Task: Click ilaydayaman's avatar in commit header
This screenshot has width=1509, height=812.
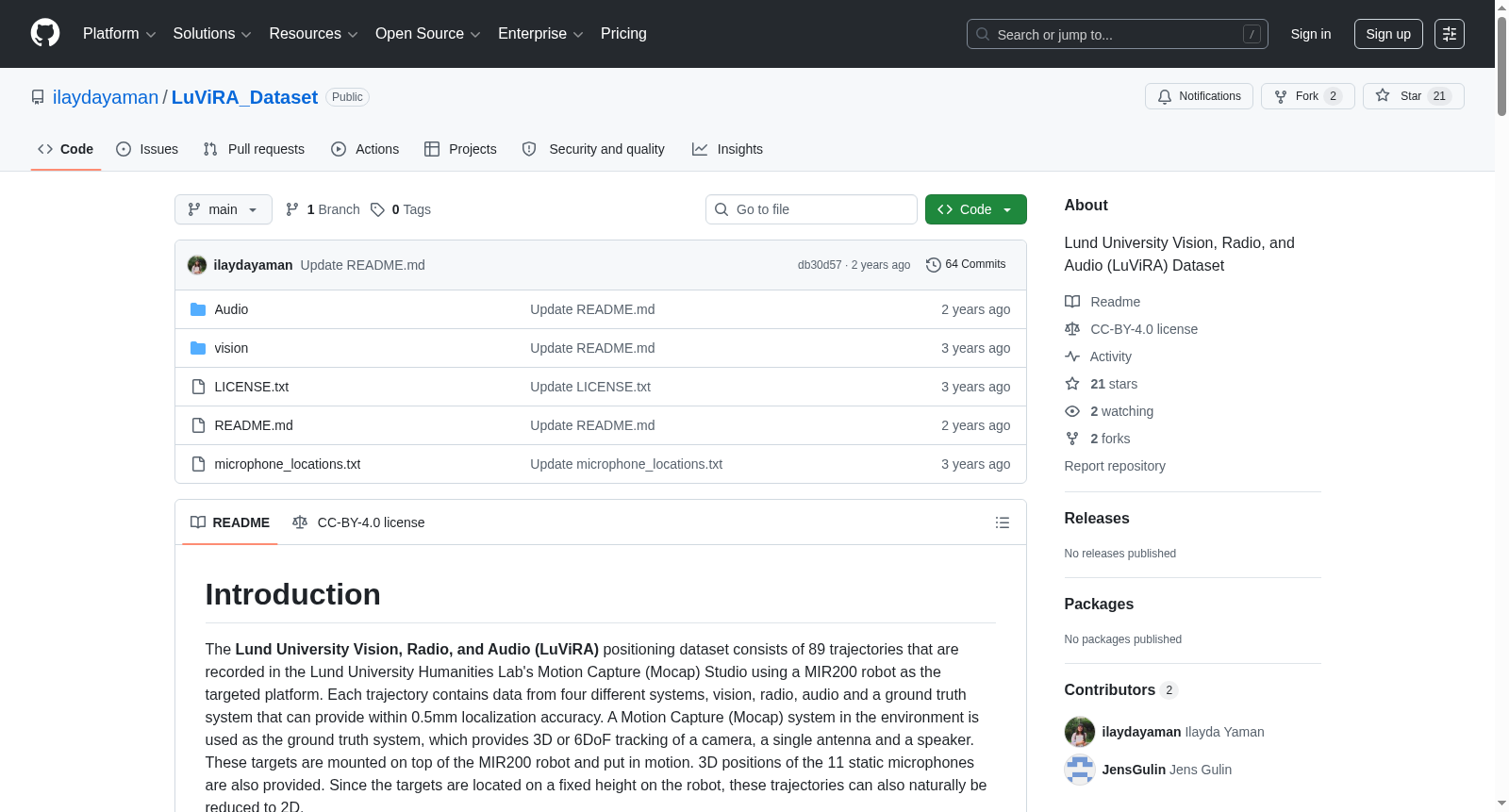Action: 197,265
